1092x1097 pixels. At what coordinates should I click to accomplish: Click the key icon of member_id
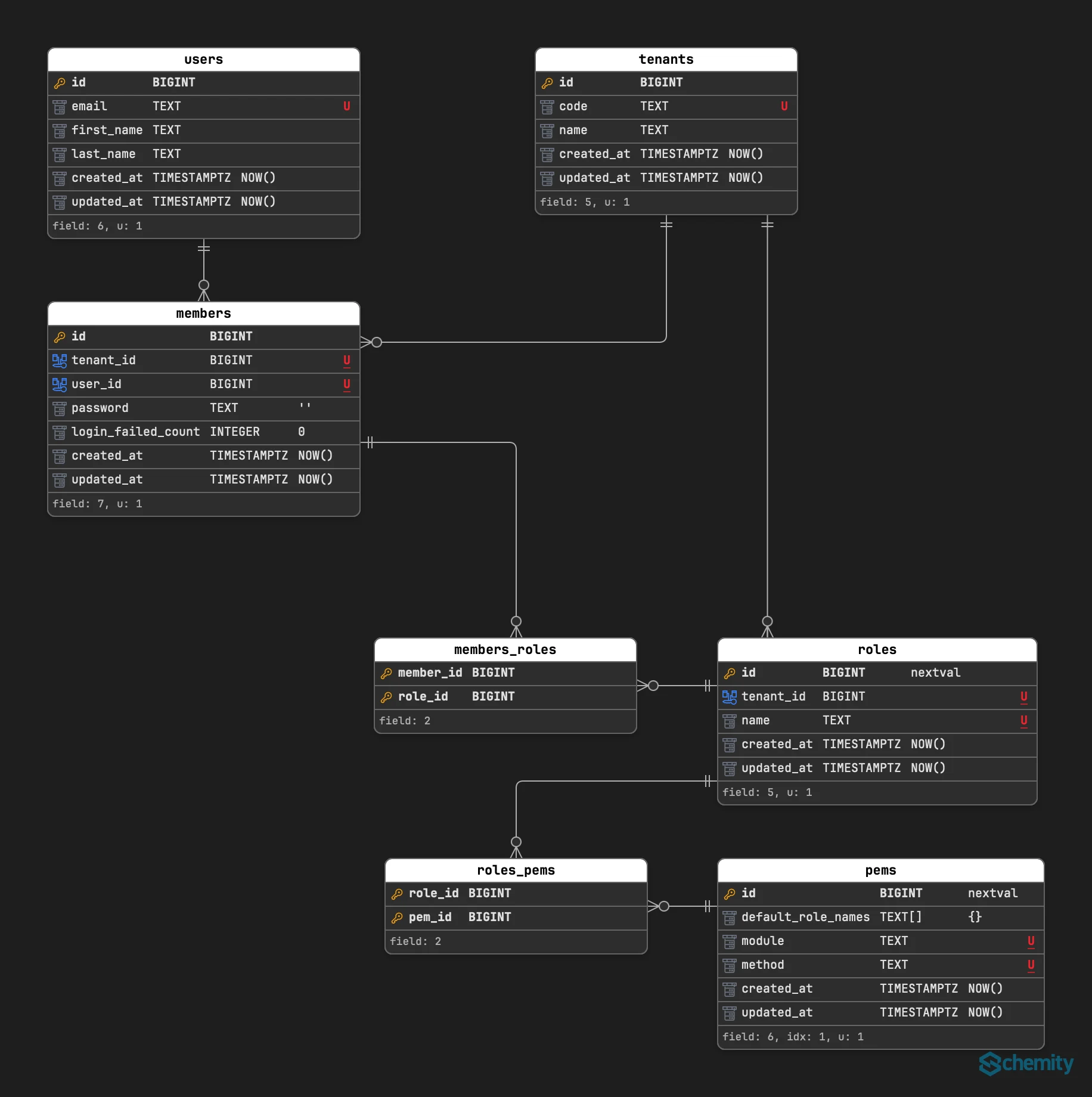(386, 673)
